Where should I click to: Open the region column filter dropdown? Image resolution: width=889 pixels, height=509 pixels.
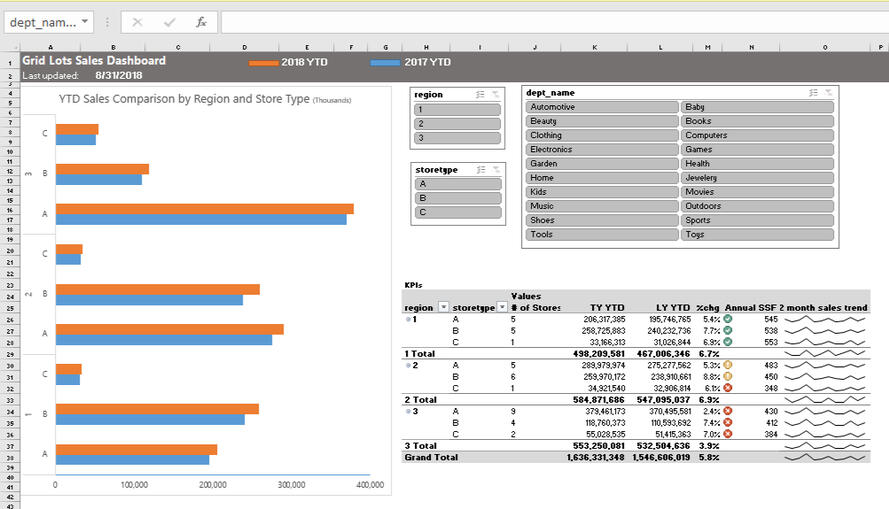tap(444, 307)
